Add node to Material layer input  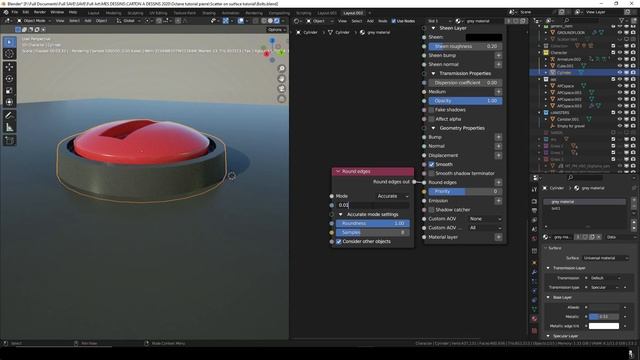point(498,237)
